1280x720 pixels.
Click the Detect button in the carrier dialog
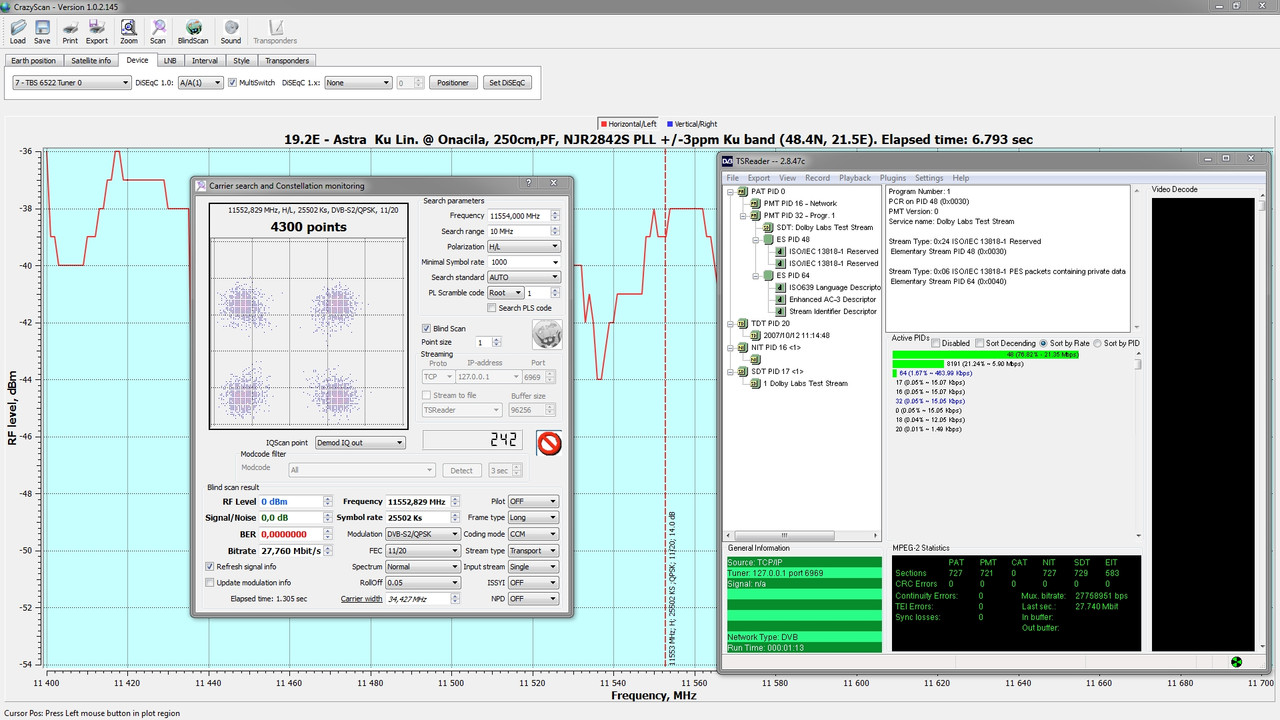click(x=461, y=470)
